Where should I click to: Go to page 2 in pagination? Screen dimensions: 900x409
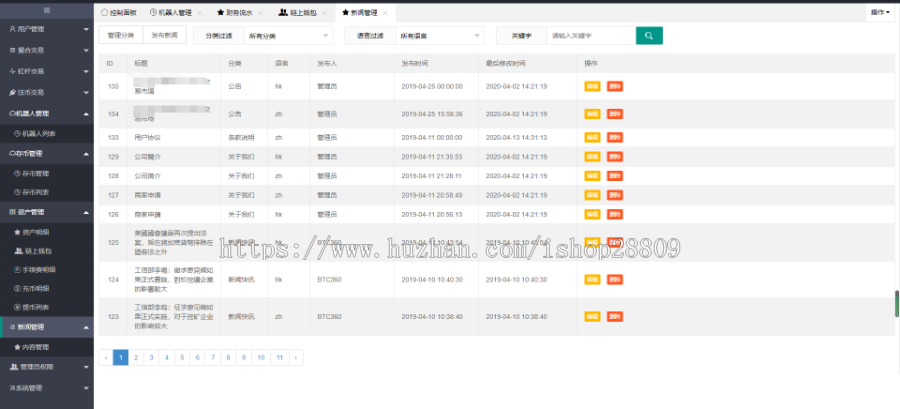pos(136,357)
